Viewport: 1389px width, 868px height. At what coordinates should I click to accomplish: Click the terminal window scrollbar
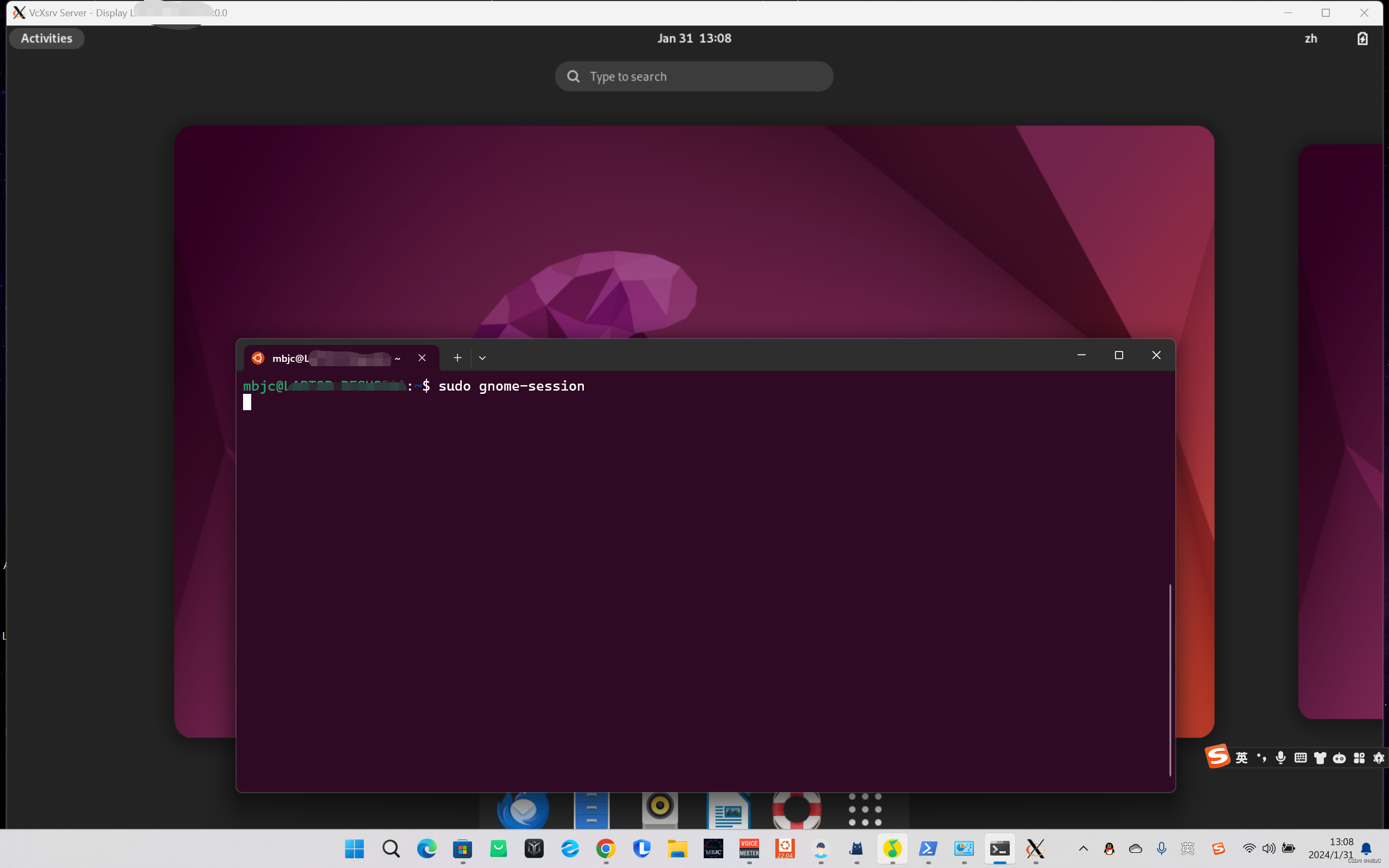point(1169,679)
